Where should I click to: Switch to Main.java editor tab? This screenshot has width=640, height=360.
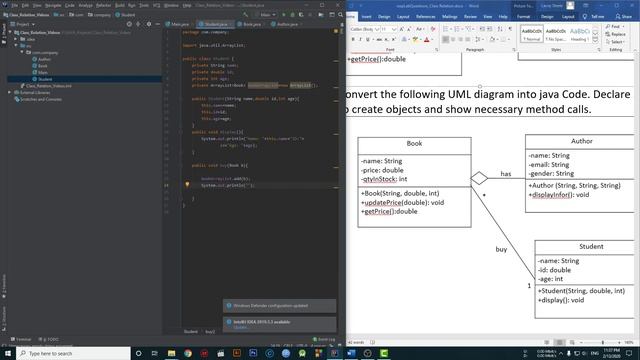click(x=177, y=24)
